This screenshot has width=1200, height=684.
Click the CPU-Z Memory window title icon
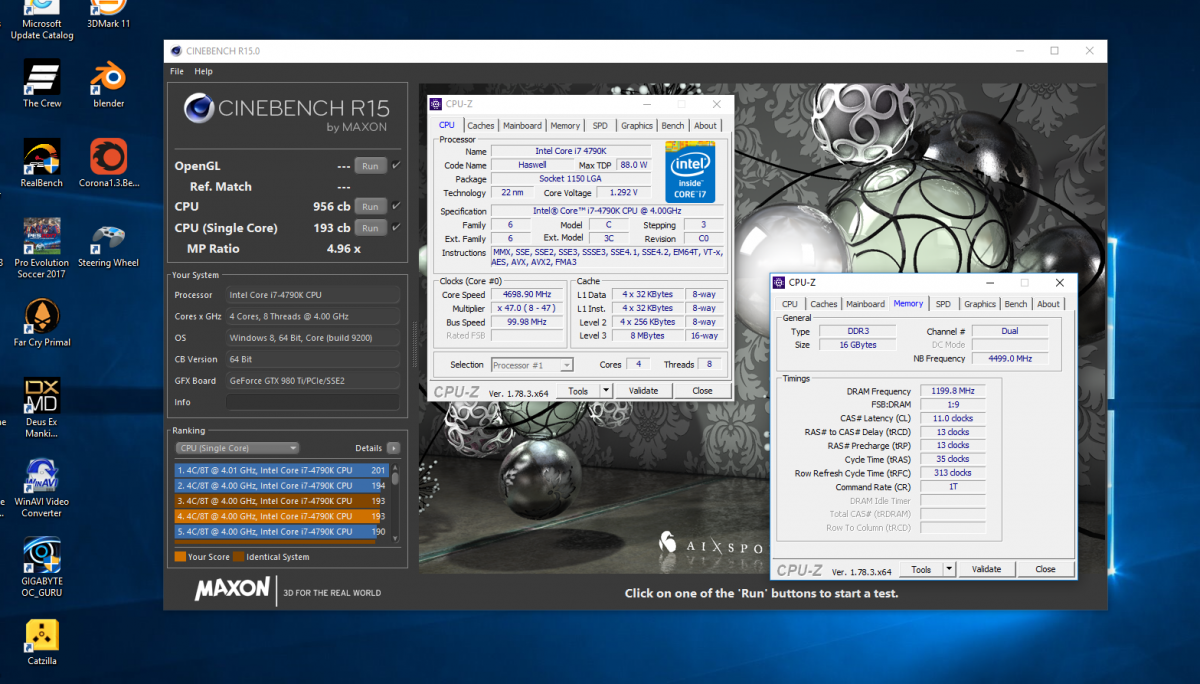[780, 283]
